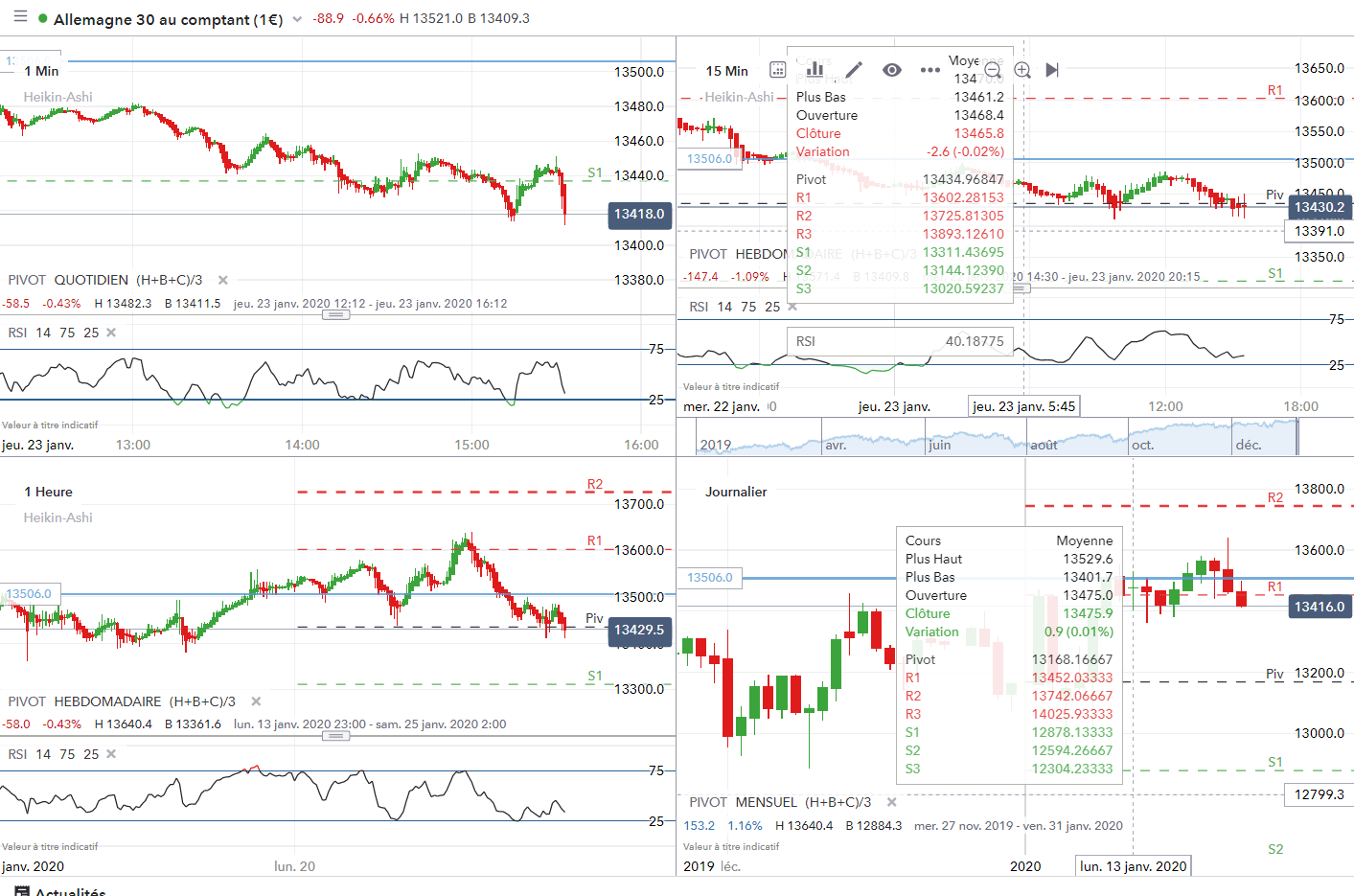Click the Allemagne 30 au comptant title
The image size is (1354, 896).
point(169,19)
